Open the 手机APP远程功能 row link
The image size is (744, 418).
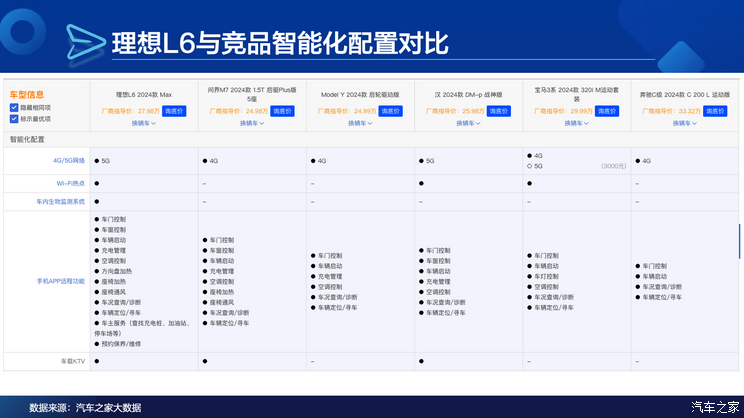[61, 281]
